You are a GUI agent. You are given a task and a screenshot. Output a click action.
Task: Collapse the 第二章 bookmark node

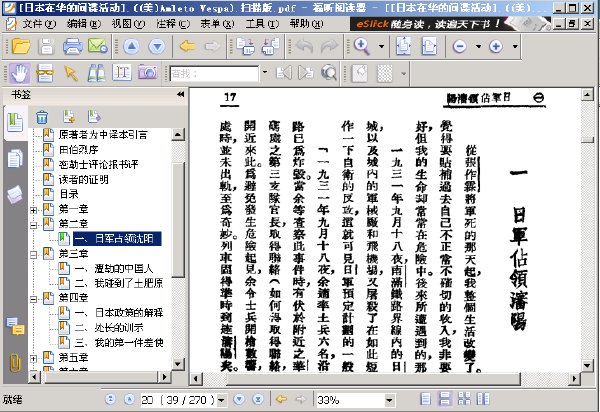coord(34,225)
